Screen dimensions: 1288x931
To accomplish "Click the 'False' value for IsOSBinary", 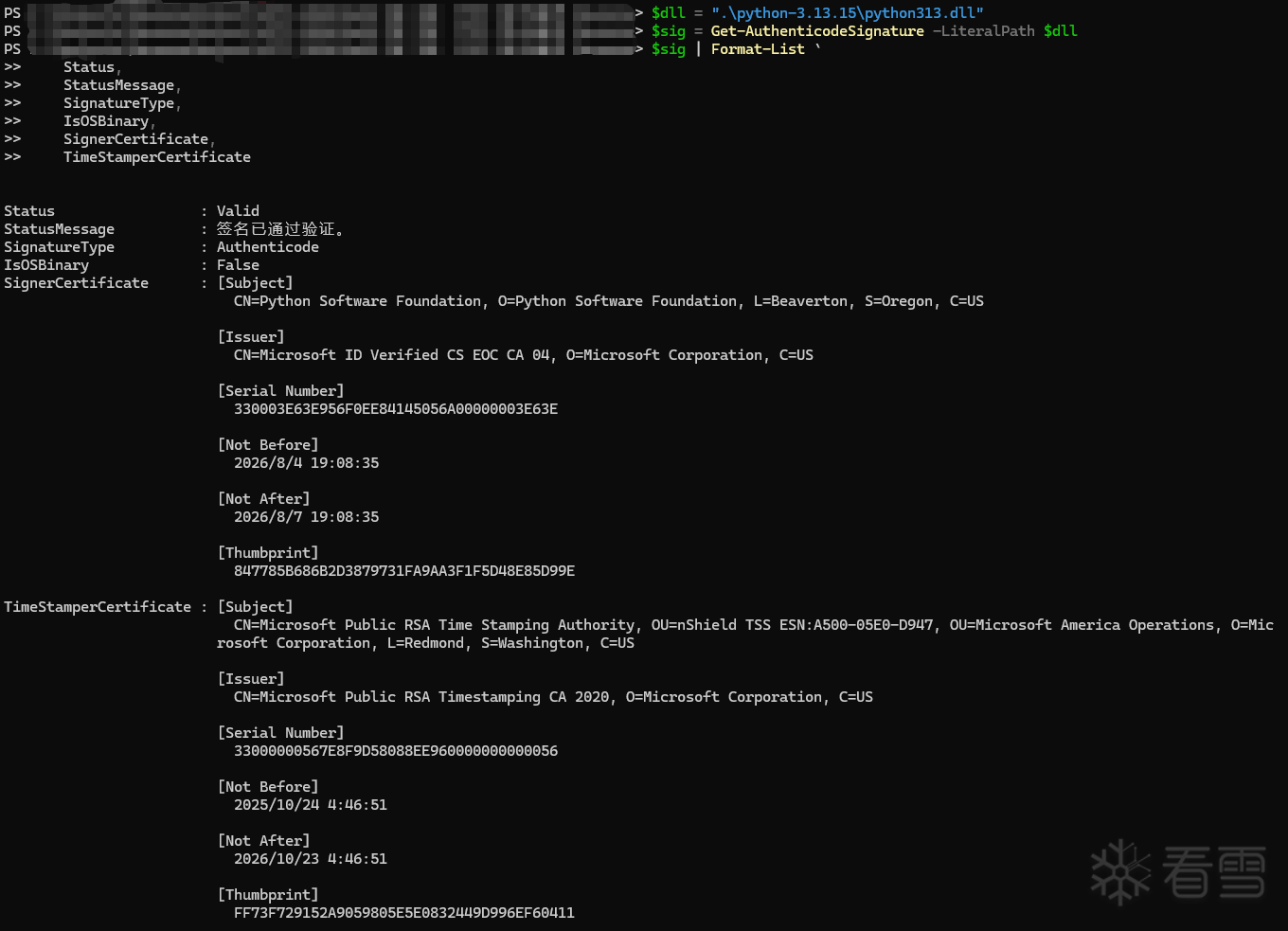I will click(238, 265).
